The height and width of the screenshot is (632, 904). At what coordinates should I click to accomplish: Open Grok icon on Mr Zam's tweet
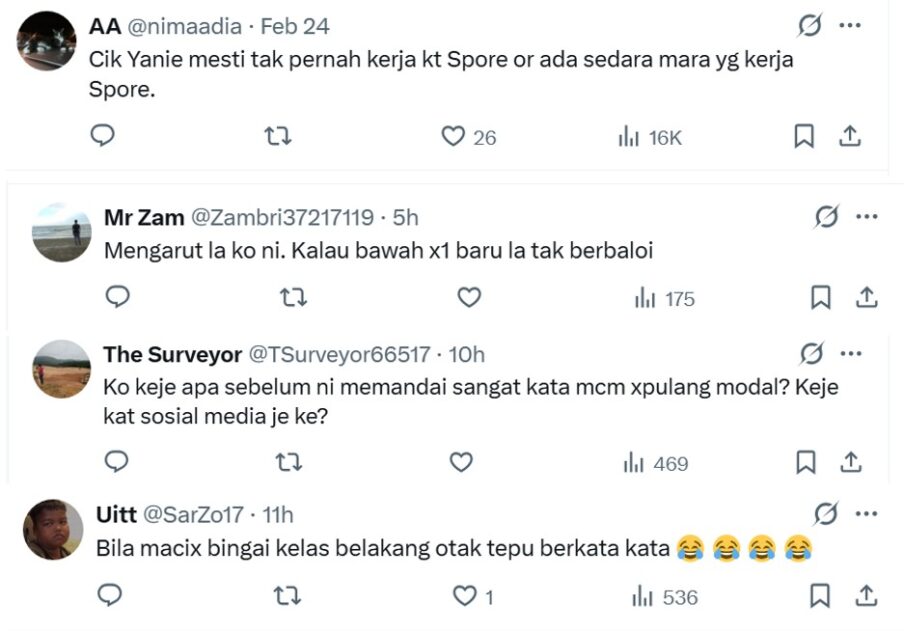(x=826, y=217)
